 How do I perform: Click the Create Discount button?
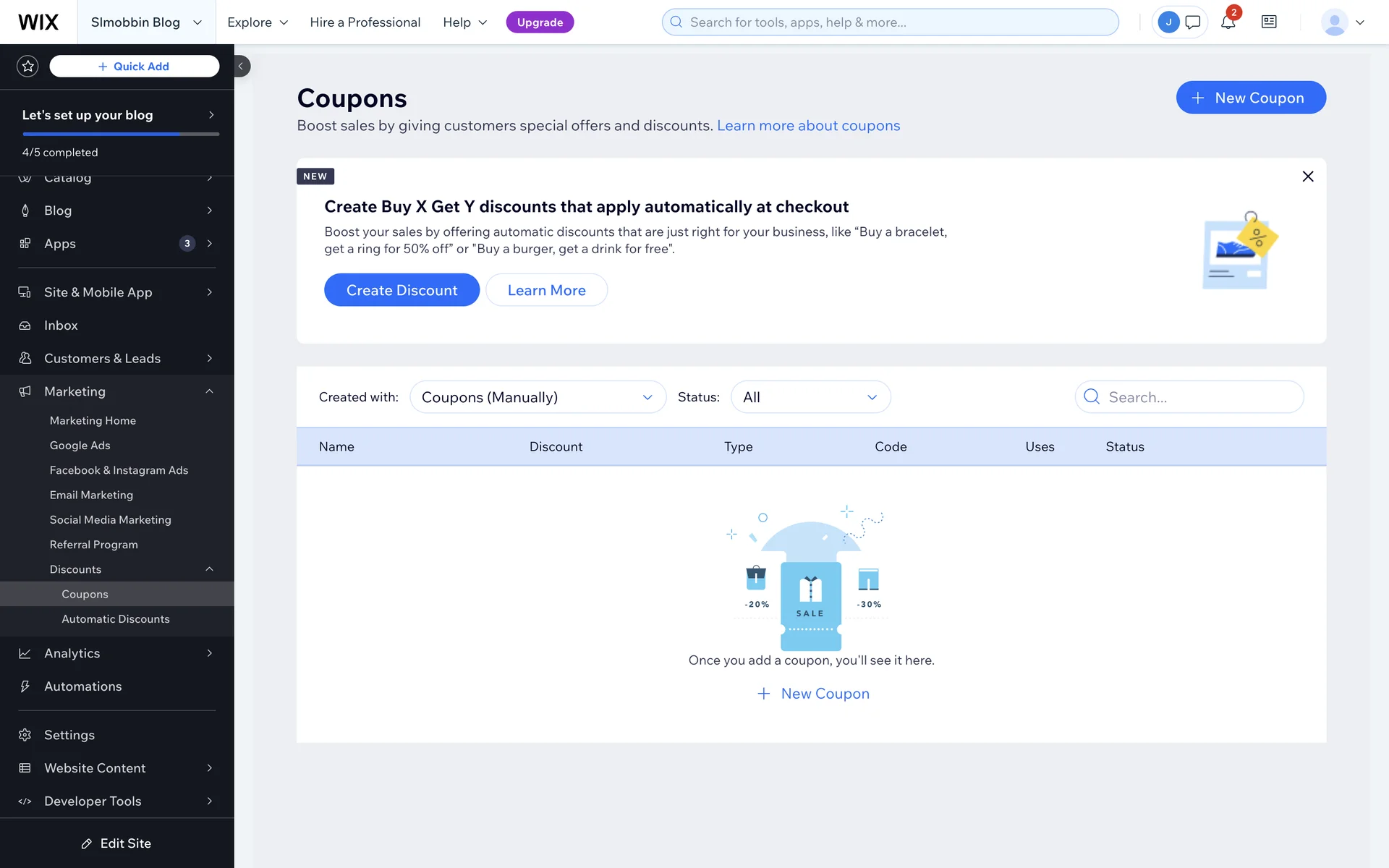(x=402, y=290)
